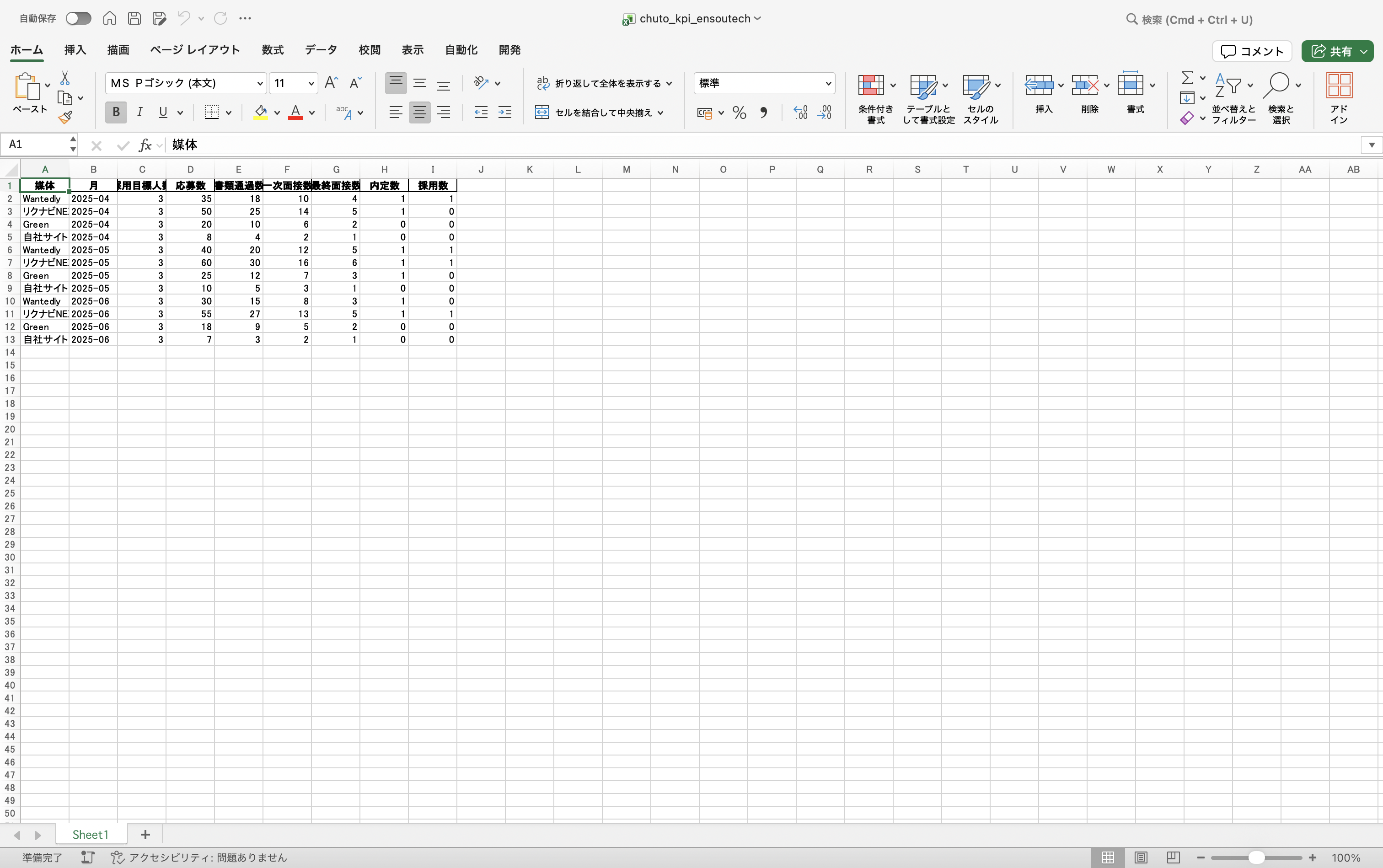Click increase decimal places icon
The height and width of the screenshot is (868, 1383).
(x=800, y=113)
